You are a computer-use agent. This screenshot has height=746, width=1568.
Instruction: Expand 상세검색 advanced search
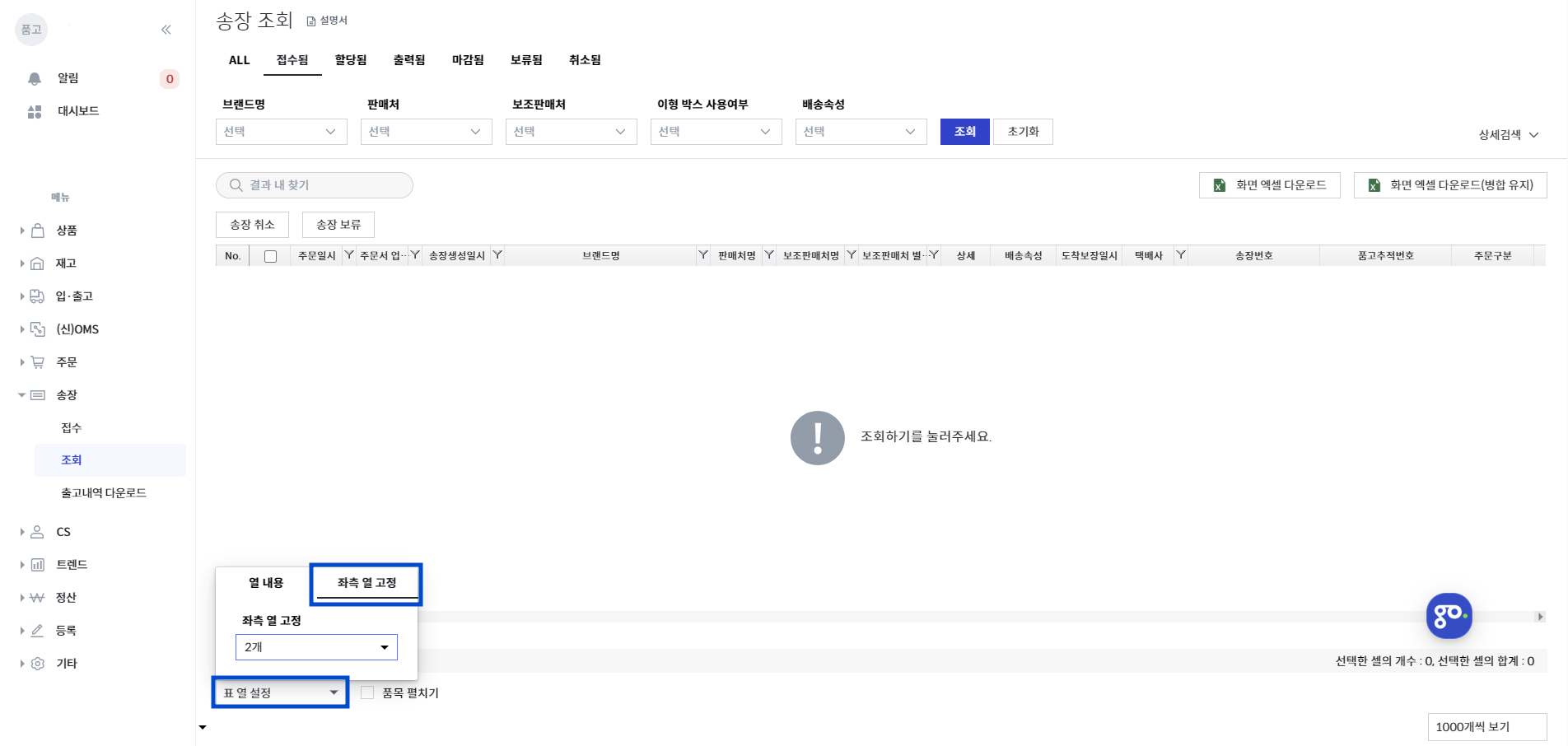[x=1509, y=135]
